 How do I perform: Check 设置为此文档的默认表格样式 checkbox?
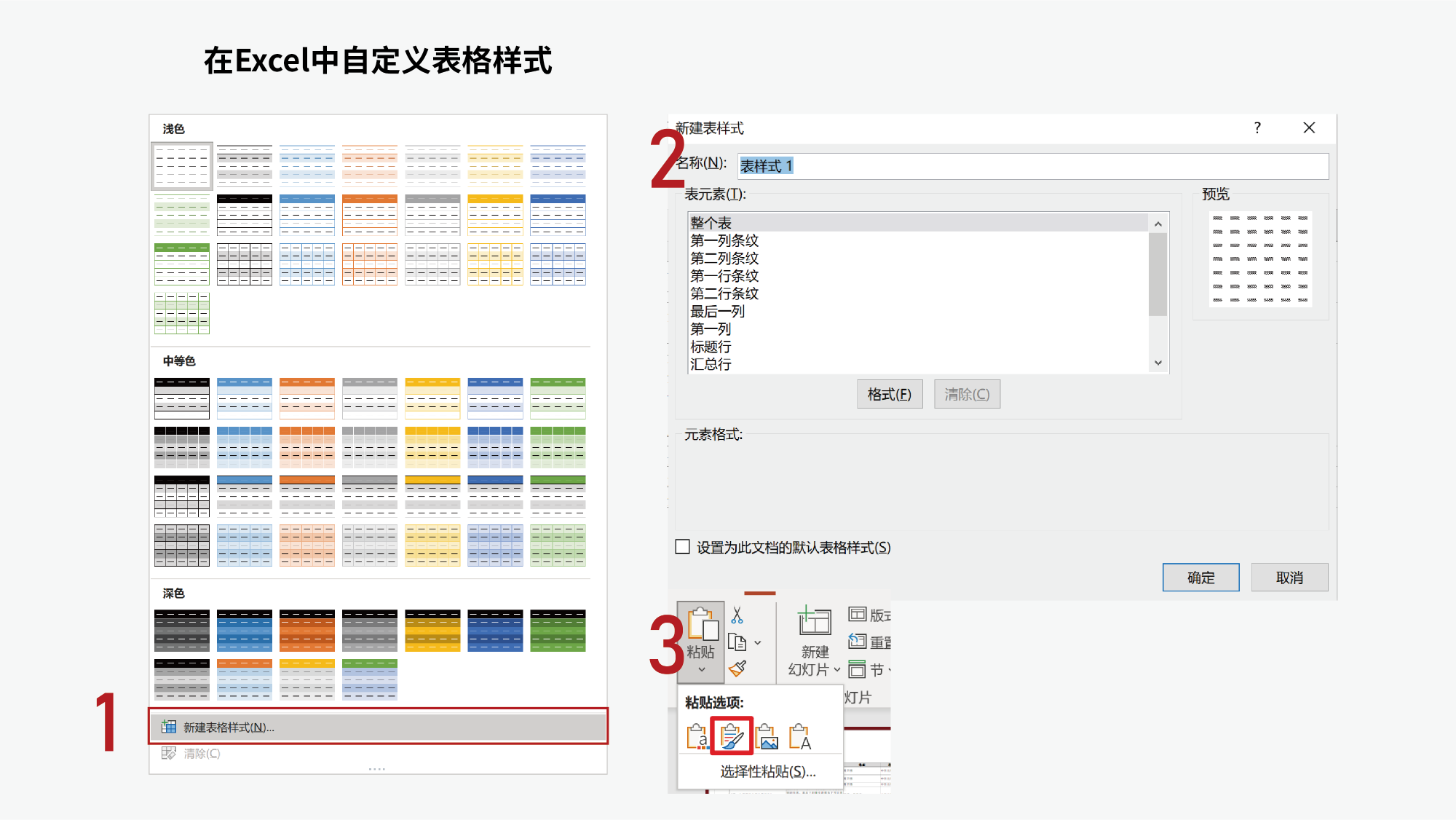[682, 547]
